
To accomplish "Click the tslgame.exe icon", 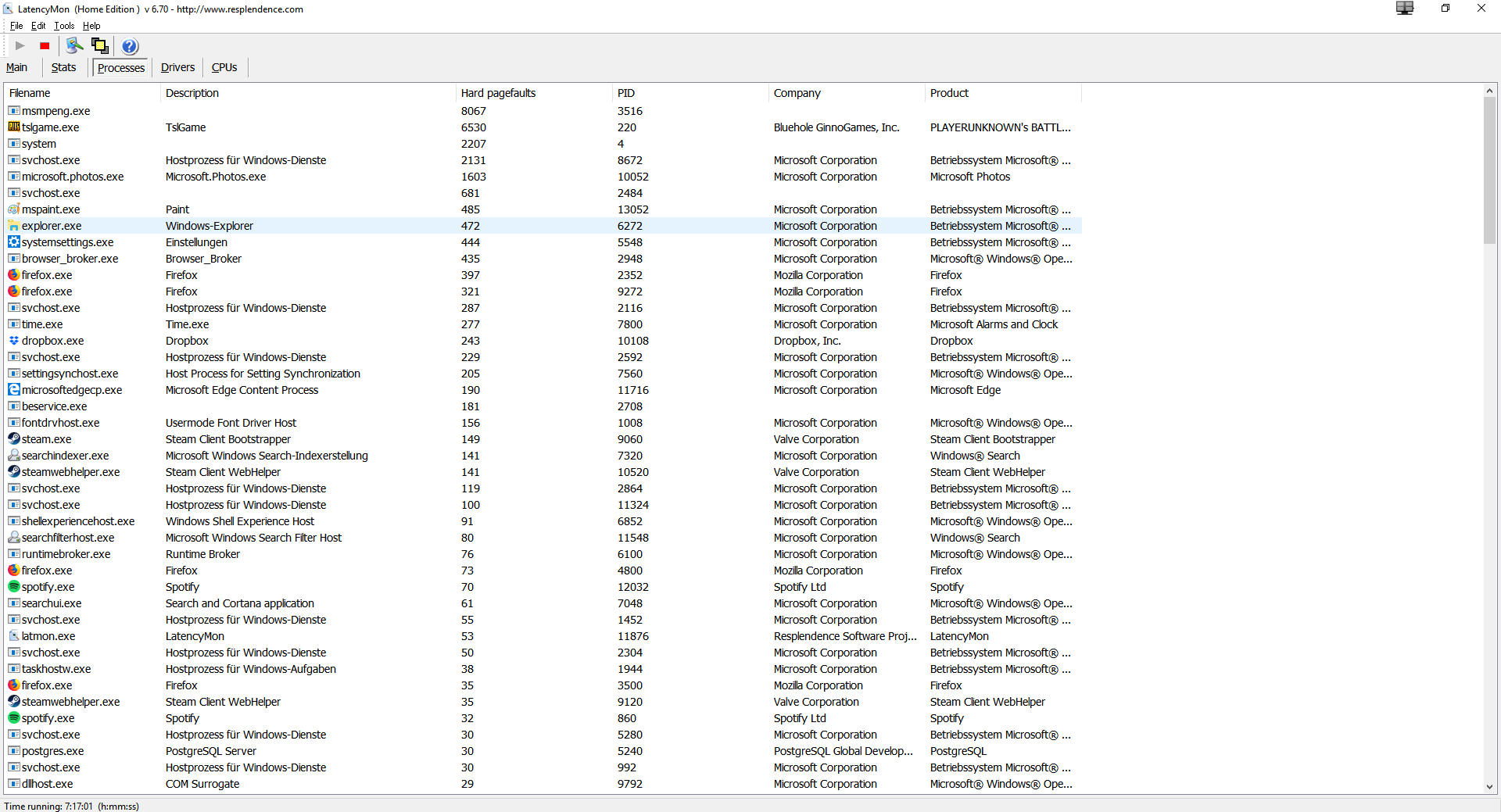I will 14,127.
